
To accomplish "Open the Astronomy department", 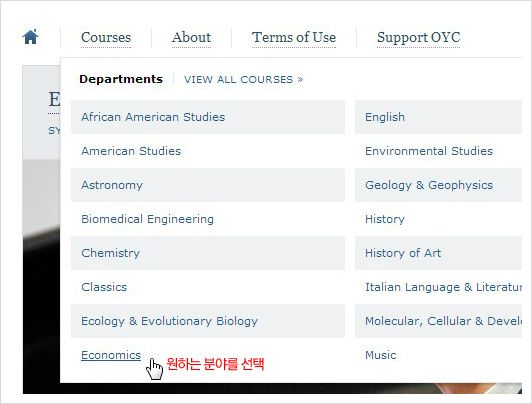I will point(208,185).
